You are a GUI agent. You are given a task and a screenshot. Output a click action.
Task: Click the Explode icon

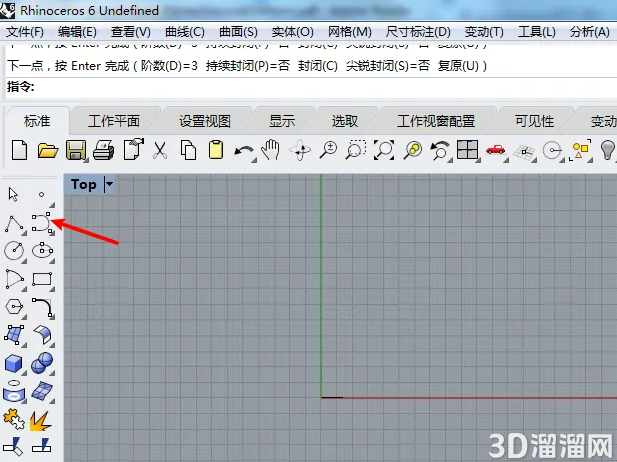pyautogui.click(x=41, y=420)
